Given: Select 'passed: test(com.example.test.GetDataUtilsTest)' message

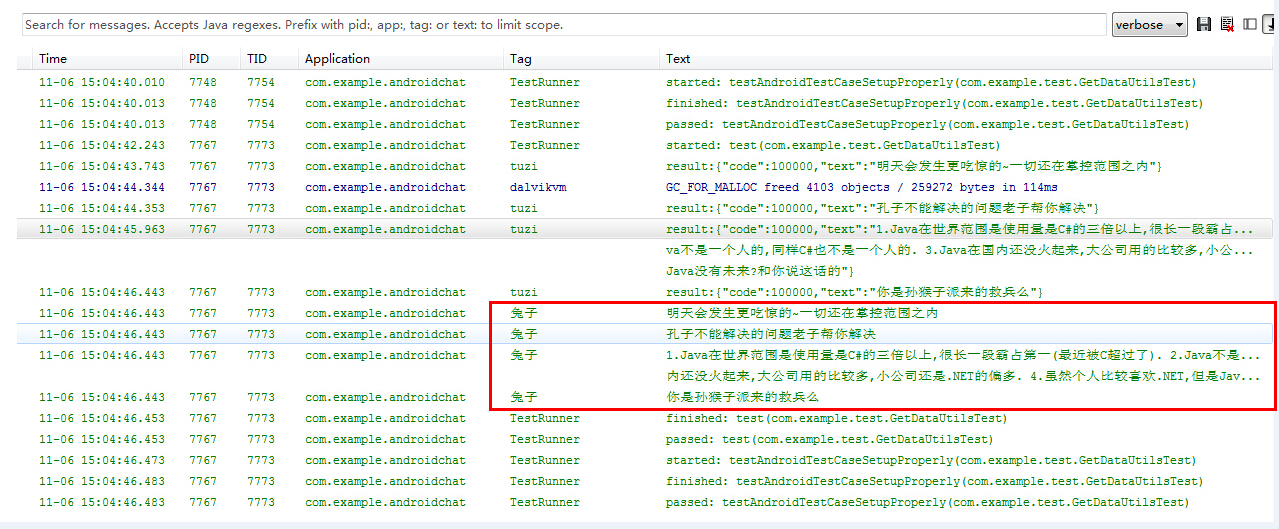Looking at the screenshot, I should 829,440.
